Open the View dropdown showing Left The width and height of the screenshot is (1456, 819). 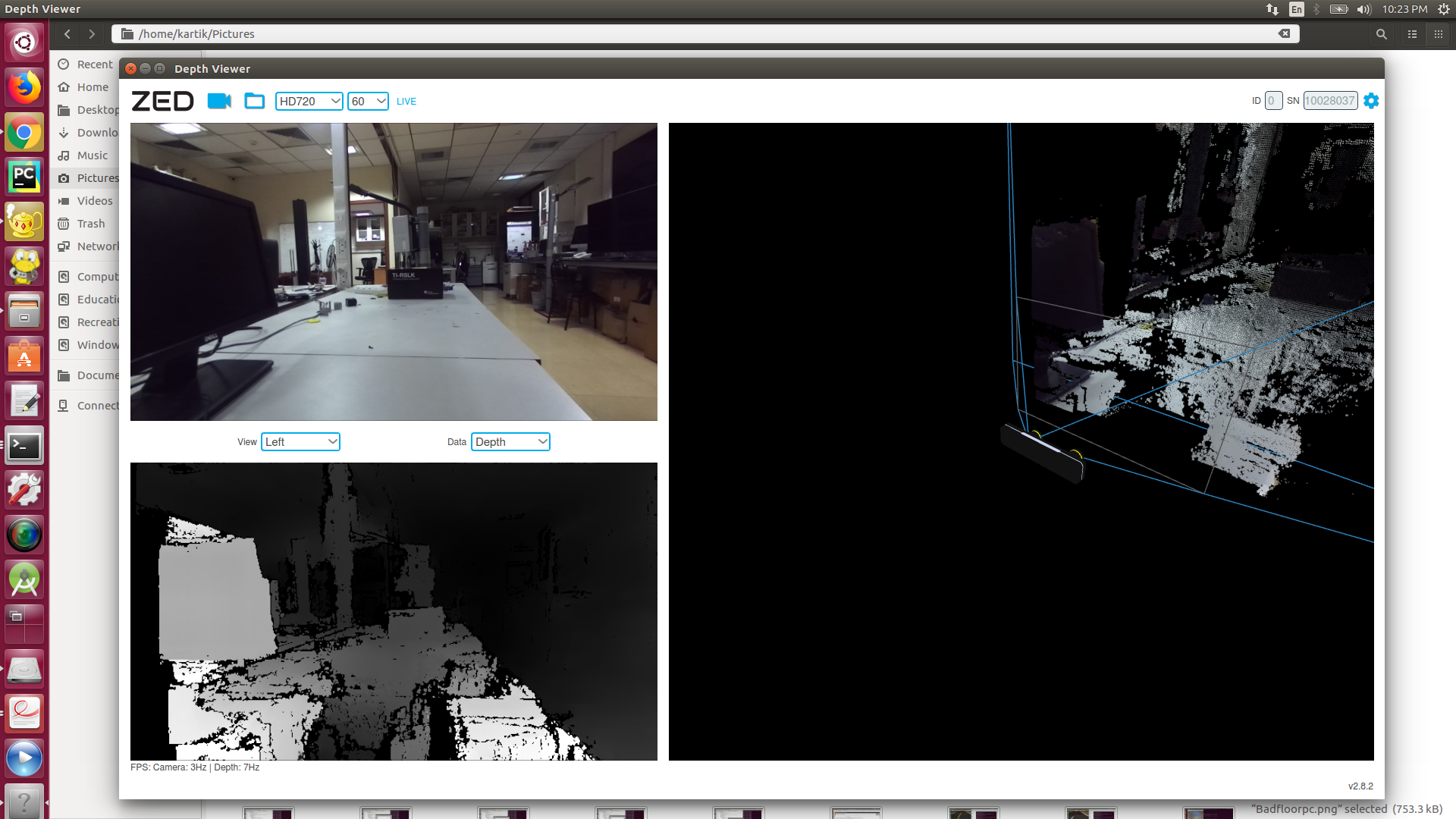(x=300, y=441)
